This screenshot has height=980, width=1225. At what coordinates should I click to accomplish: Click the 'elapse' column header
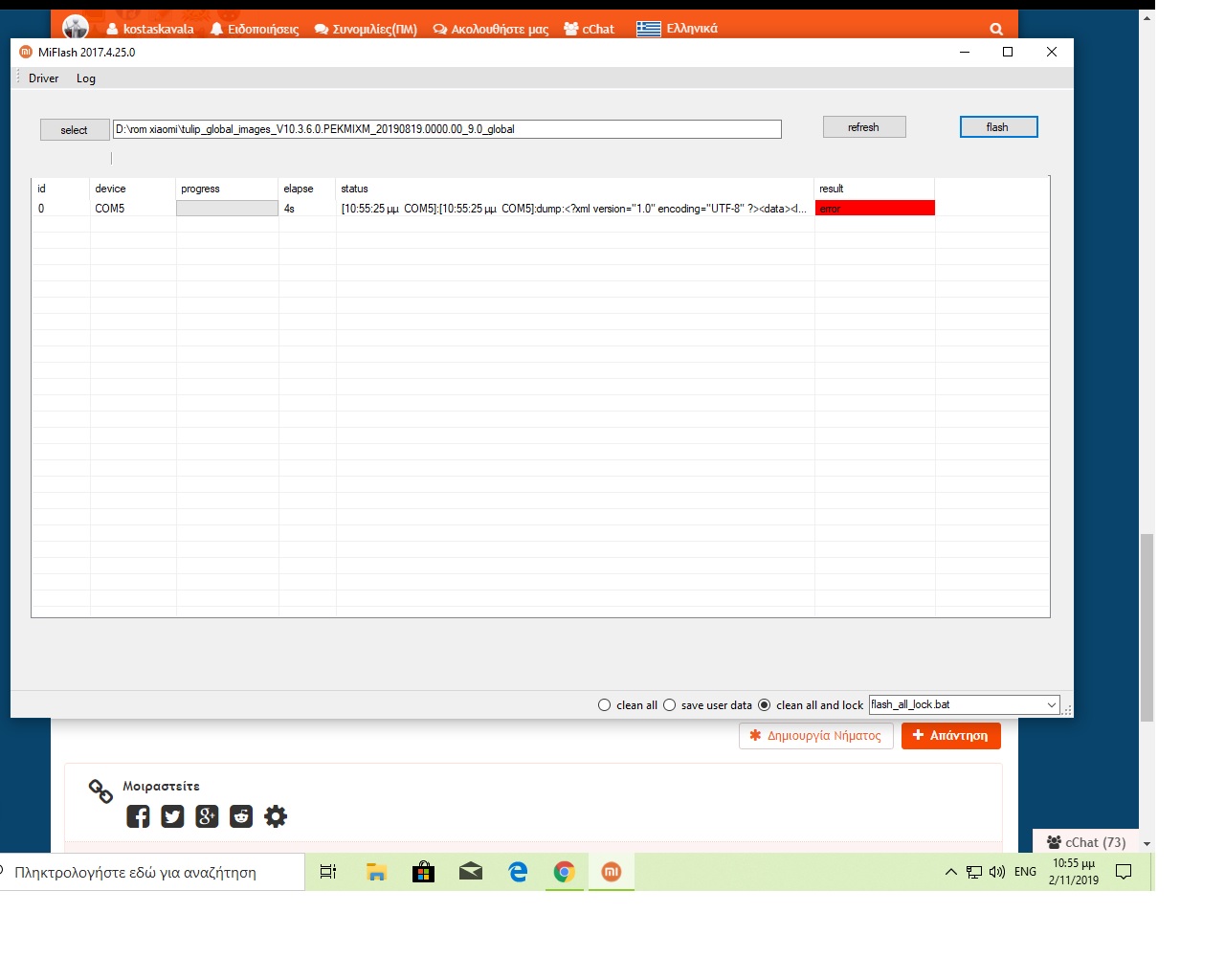click(x=307, y=189)
